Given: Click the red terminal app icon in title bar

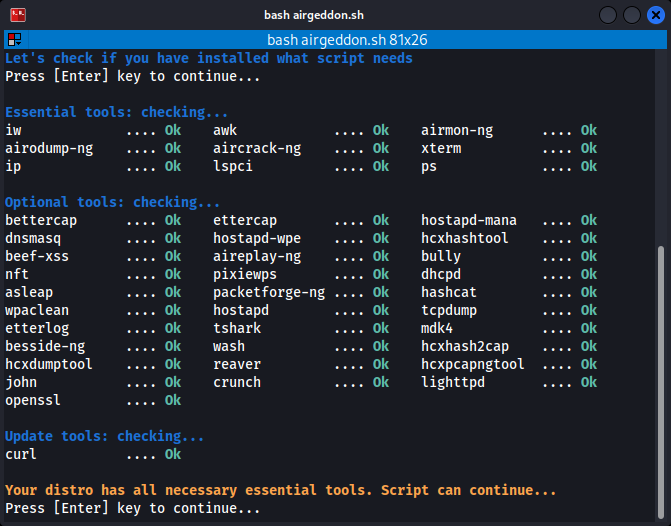Looking at the screenshot, I should pos(18,15).
